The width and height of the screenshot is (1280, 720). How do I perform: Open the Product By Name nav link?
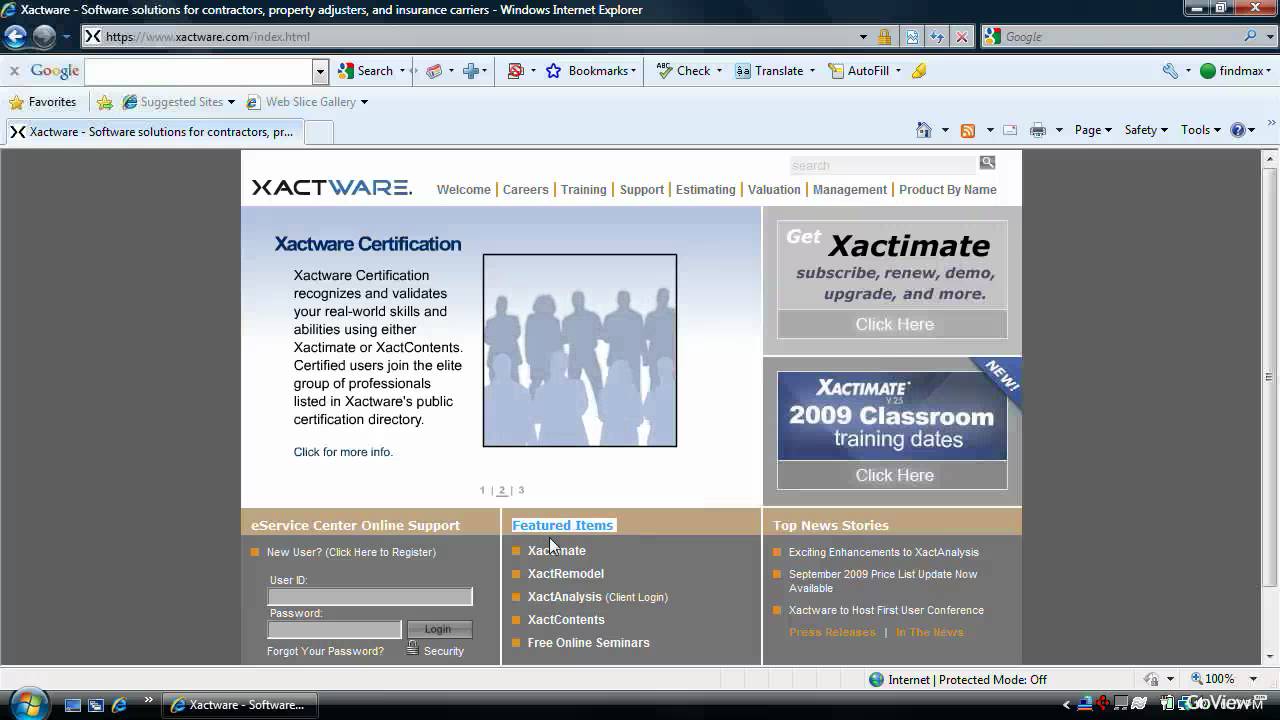pos(947,190)
